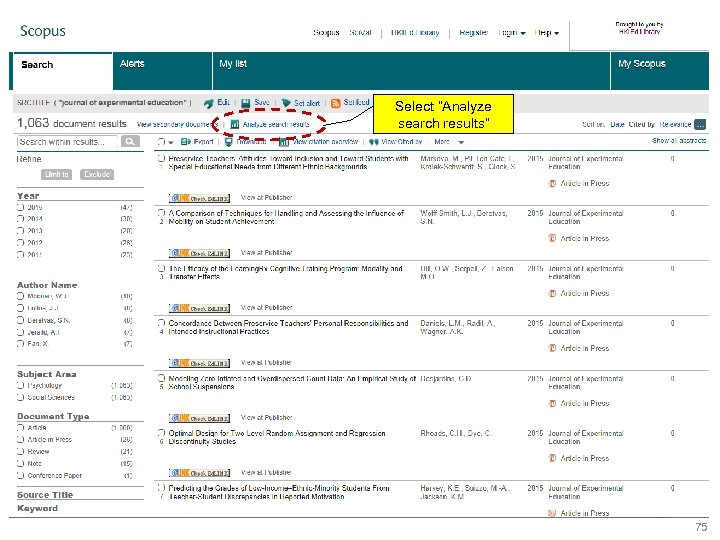Open Article in Press icon for result 4
The width and height of the screenshot is (720, 540).
(552, 348)
